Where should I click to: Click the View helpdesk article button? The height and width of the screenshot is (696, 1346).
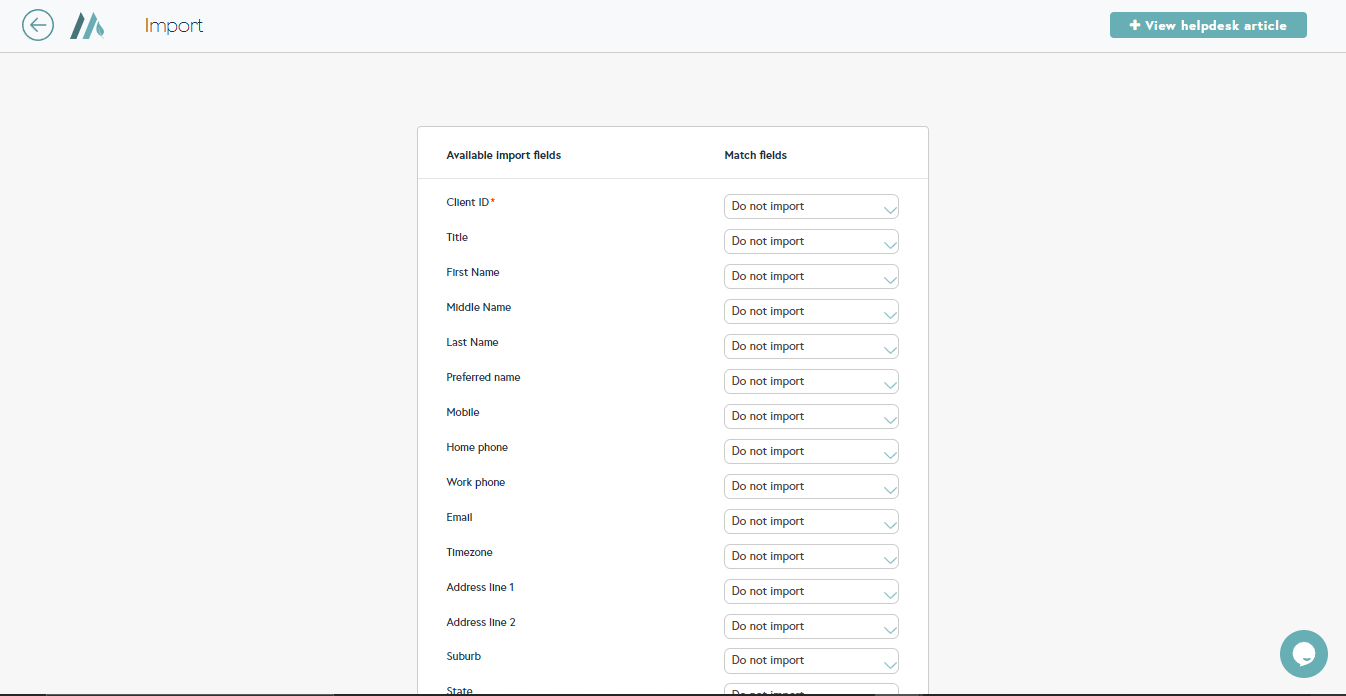tap(1207, 25)
